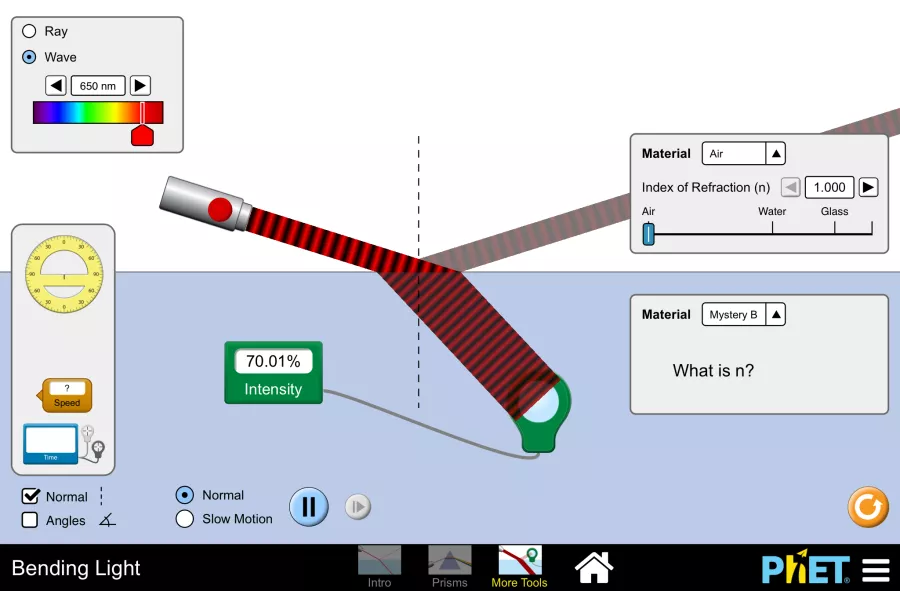Toggle the Normal line checkbox
900x591 pixels.
30,496
